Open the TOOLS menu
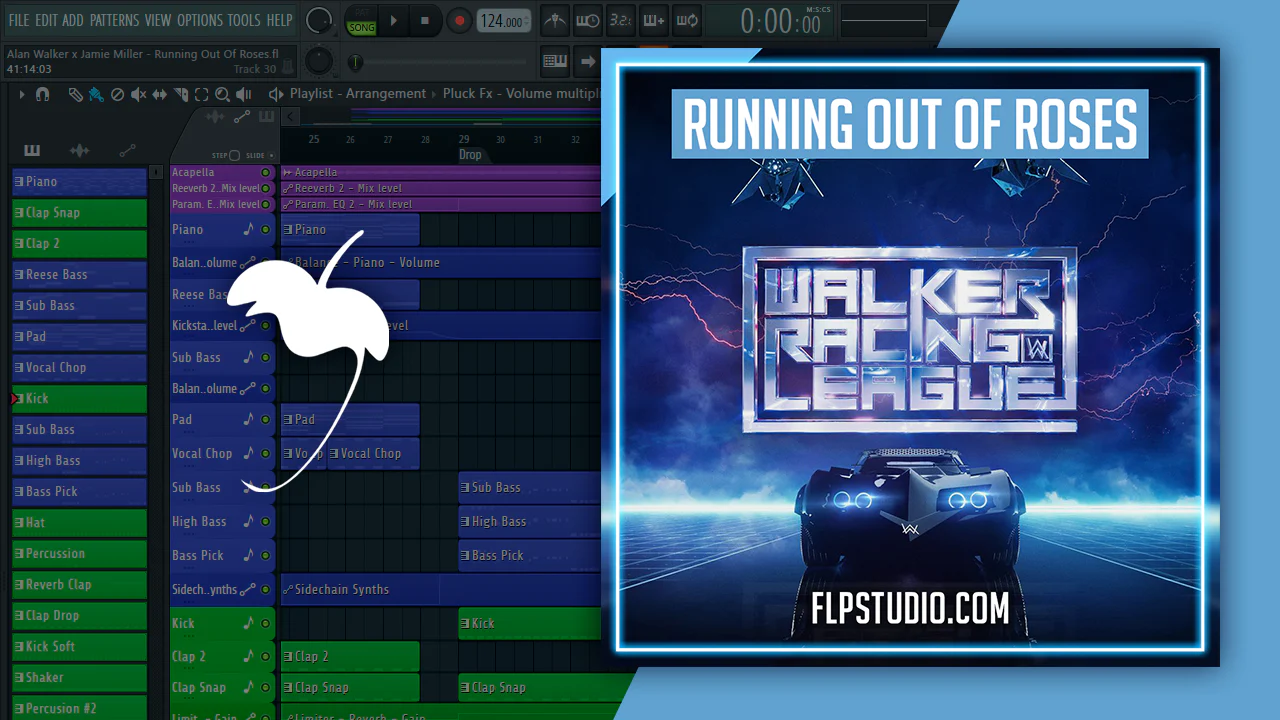Viewport: 1280px width, 720px height. (244, 20)
